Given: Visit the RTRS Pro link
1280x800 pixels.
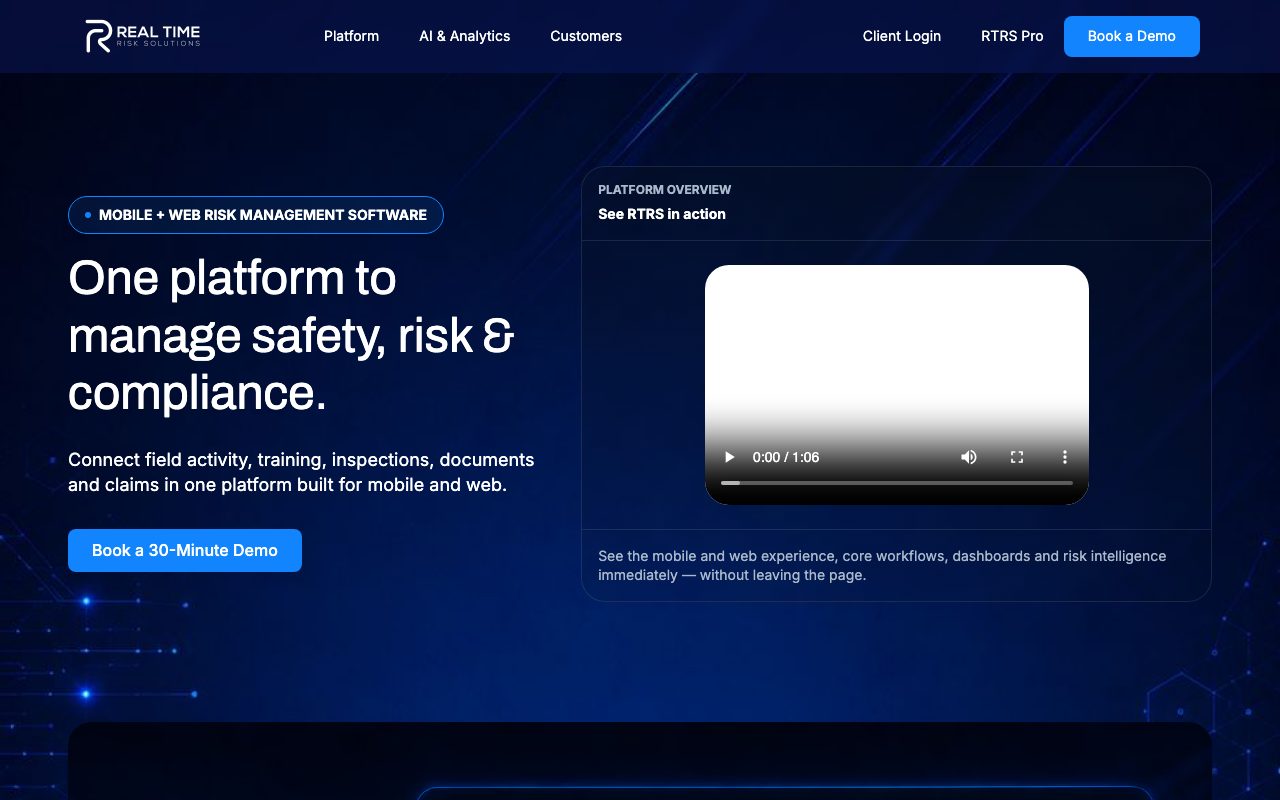Looking at the screenshot, I should point(1012,36).
